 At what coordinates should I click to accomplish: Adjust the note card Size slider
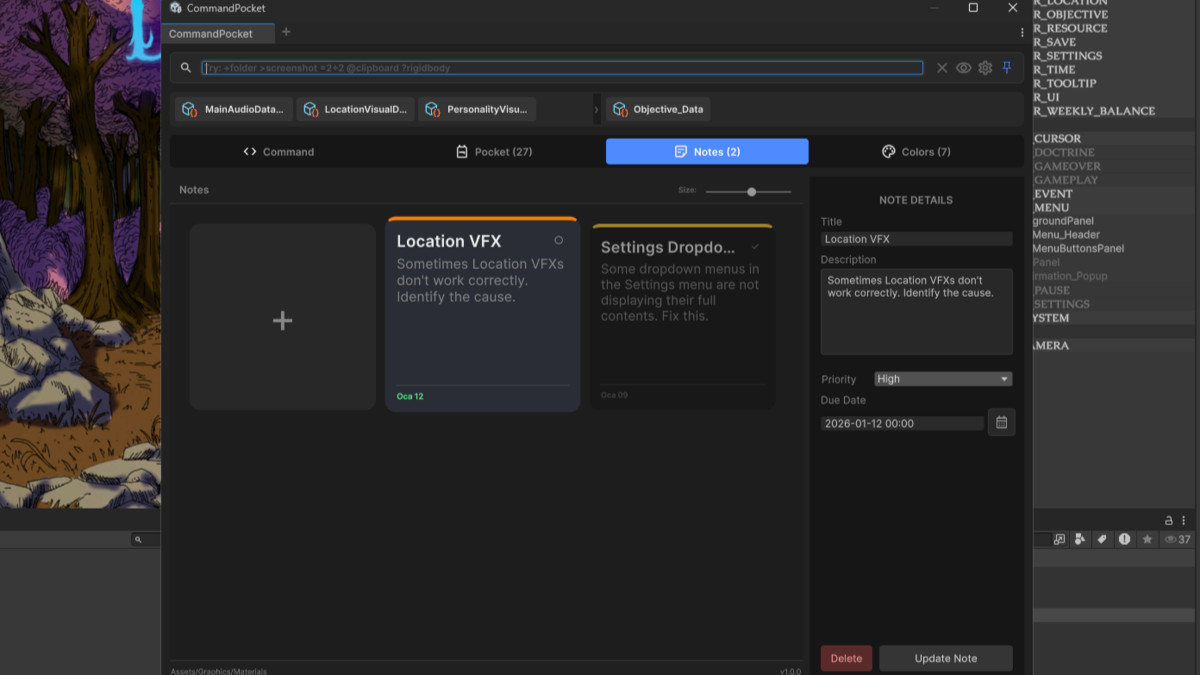pyautogui.click(x=751, y=190)
